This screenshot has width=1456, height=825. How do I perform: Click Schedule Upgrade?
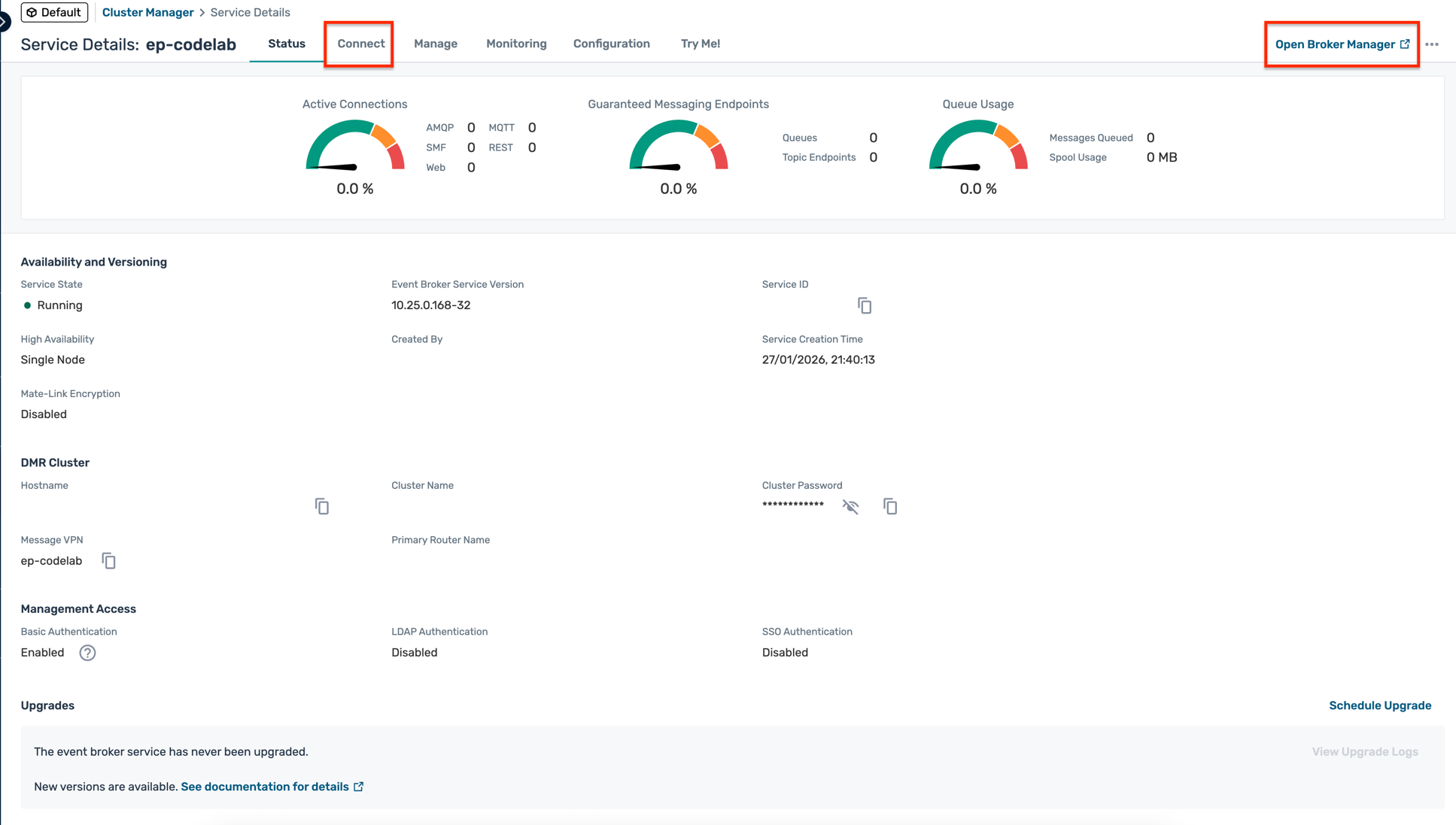1379,705
